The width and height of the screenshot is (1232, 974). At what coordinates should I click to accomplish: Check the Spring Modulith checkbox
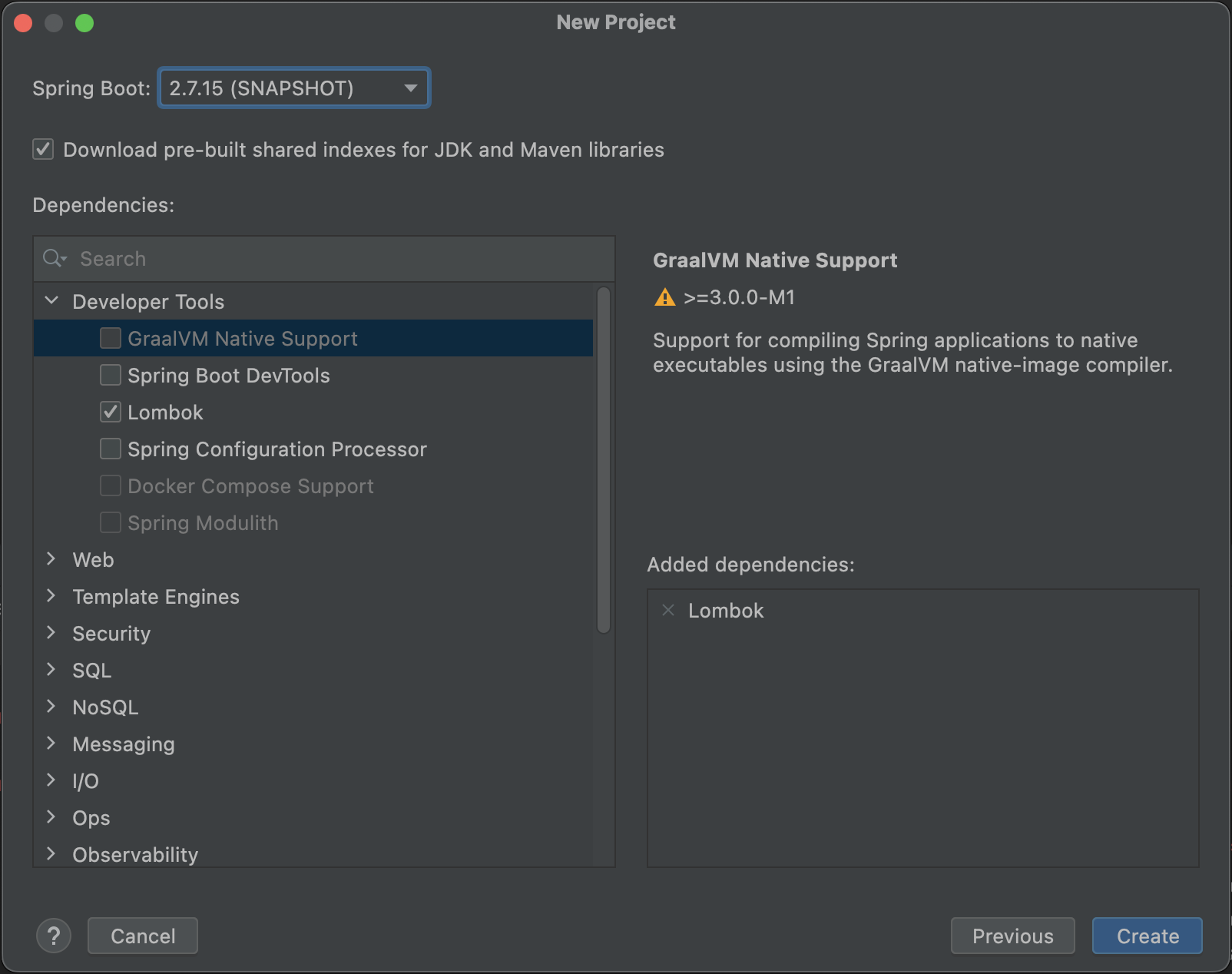[x=111, y=522]
